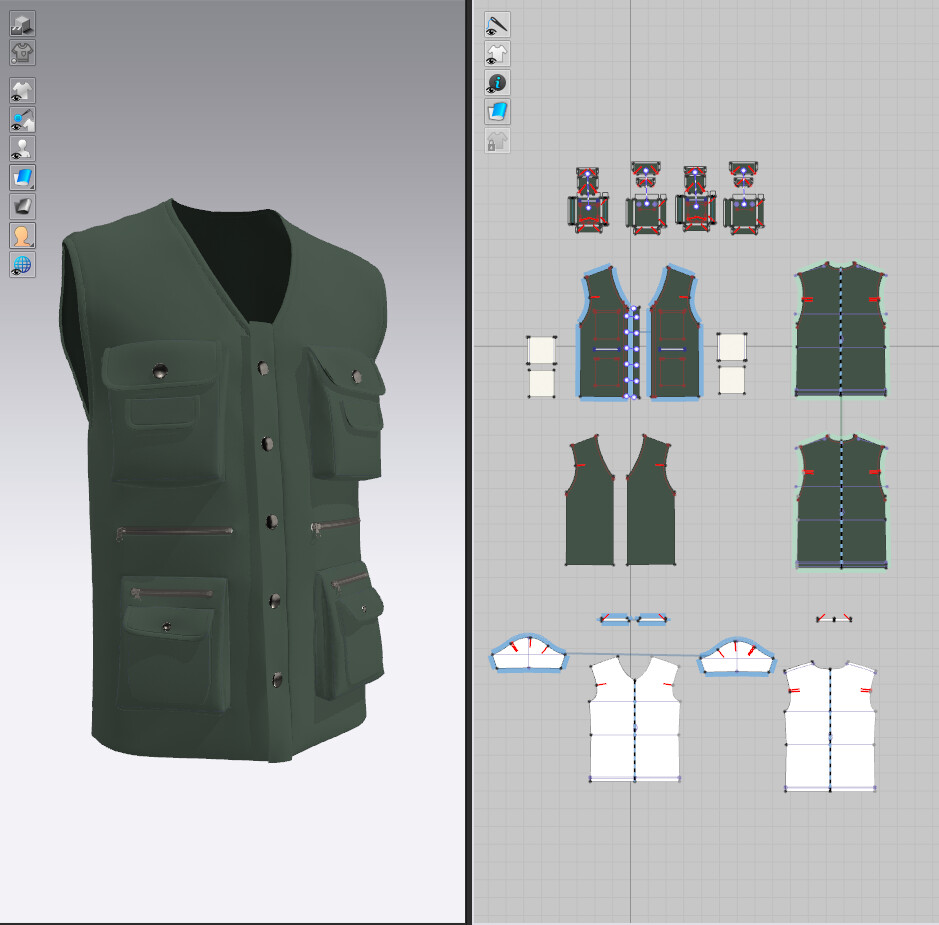Select the left front vest pattern piece
The height and width of the screenshot is (925, 939).
600,330
